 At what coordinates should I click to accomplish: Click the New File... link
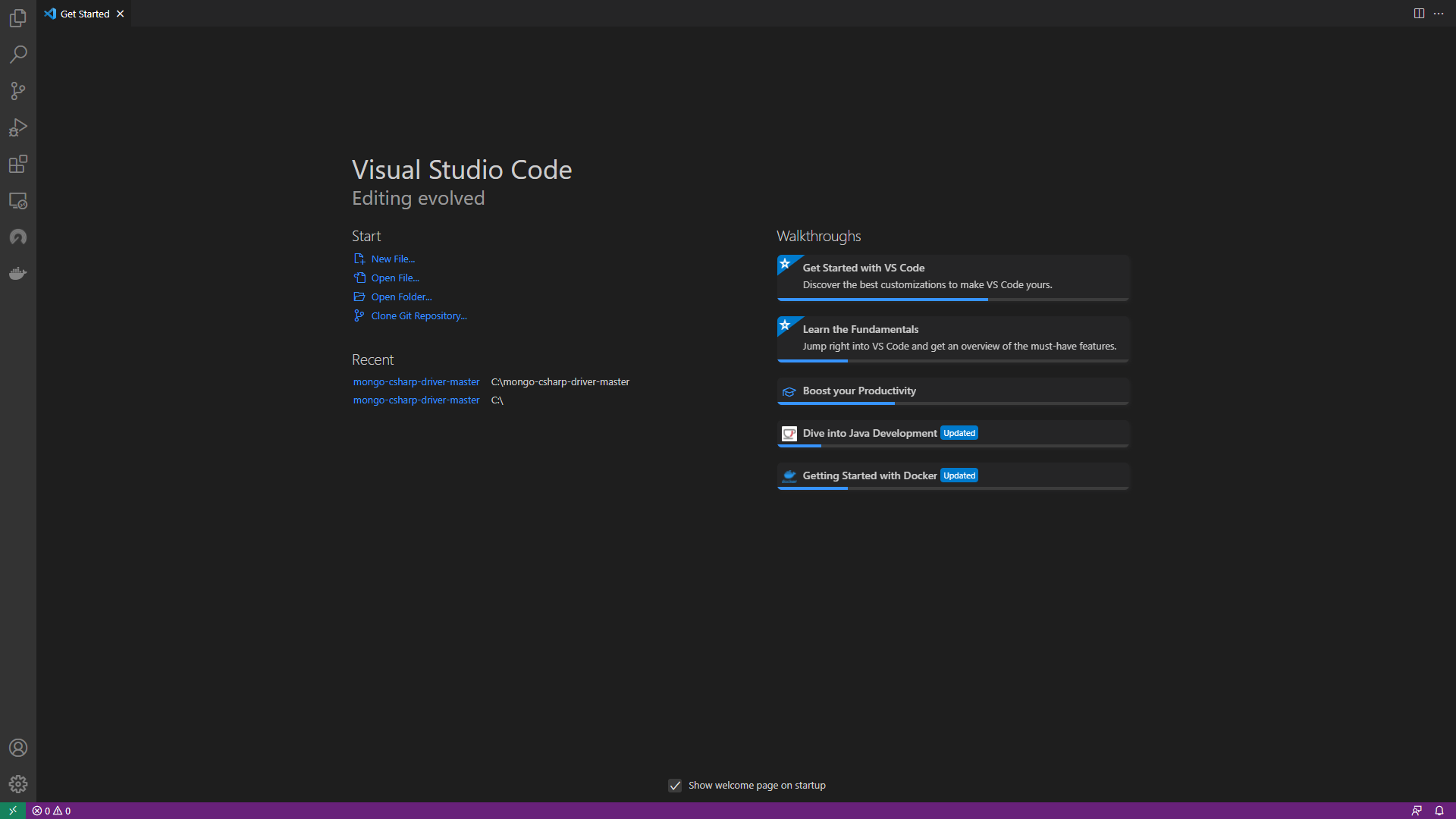point(393,259)
